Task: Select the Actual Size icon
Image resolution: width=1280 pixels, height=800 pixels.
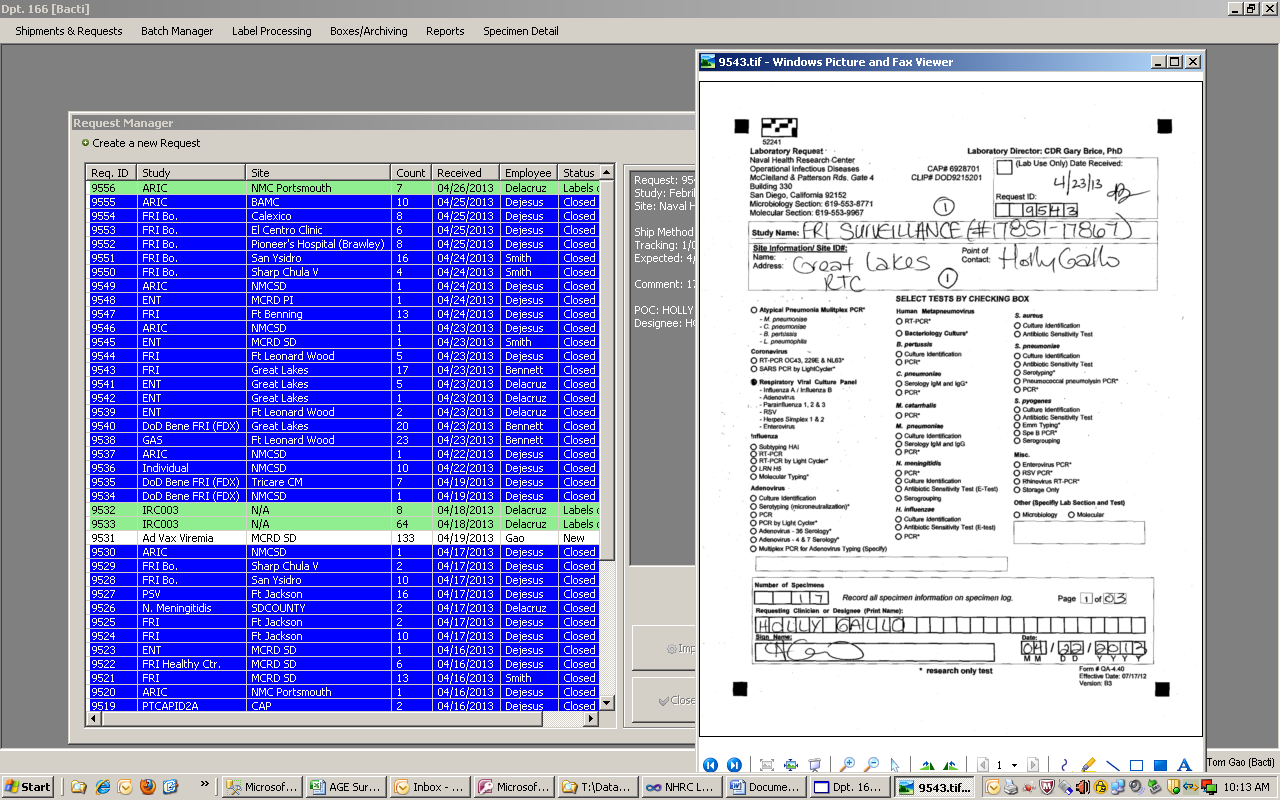Action: [x=790, y=764]
